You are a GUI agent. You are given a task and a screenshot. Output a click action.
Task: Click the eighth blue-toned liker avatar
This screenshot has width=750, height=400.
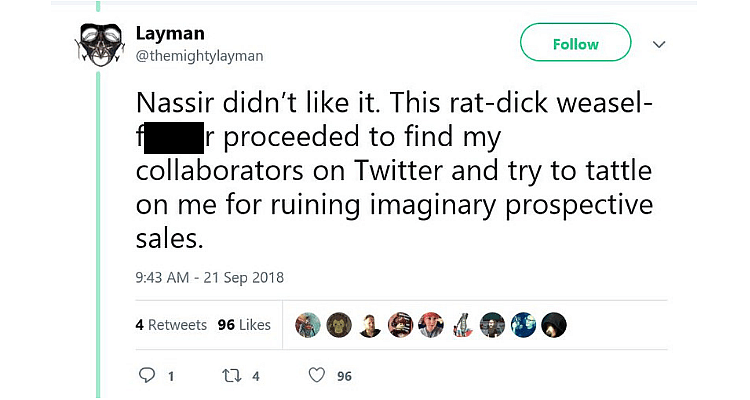[x=523, y=325]
